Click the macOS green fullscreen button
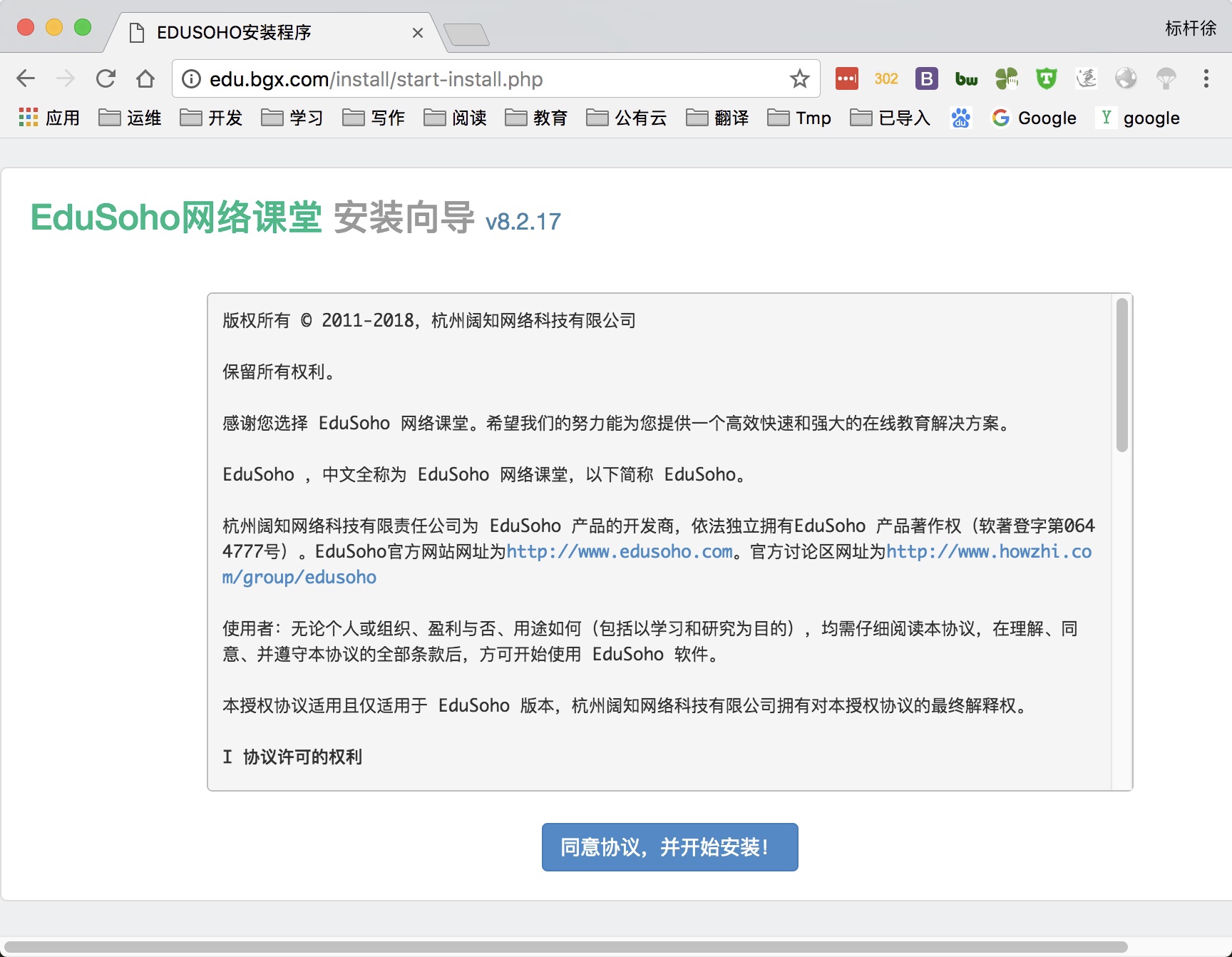Screen dimensions: 1232x957 pyautogui.click(x=83, y=27)
